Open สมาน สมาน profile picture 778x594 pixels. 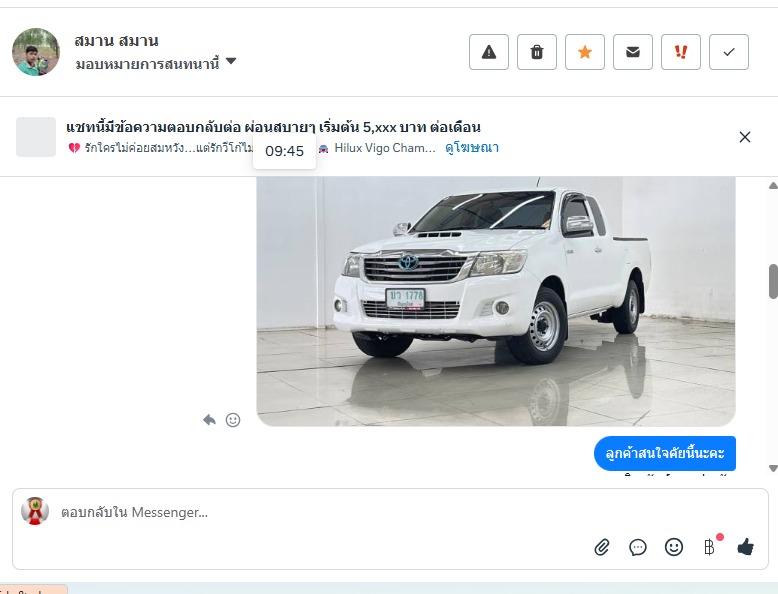pyautogui.click(x=36, y=52)
